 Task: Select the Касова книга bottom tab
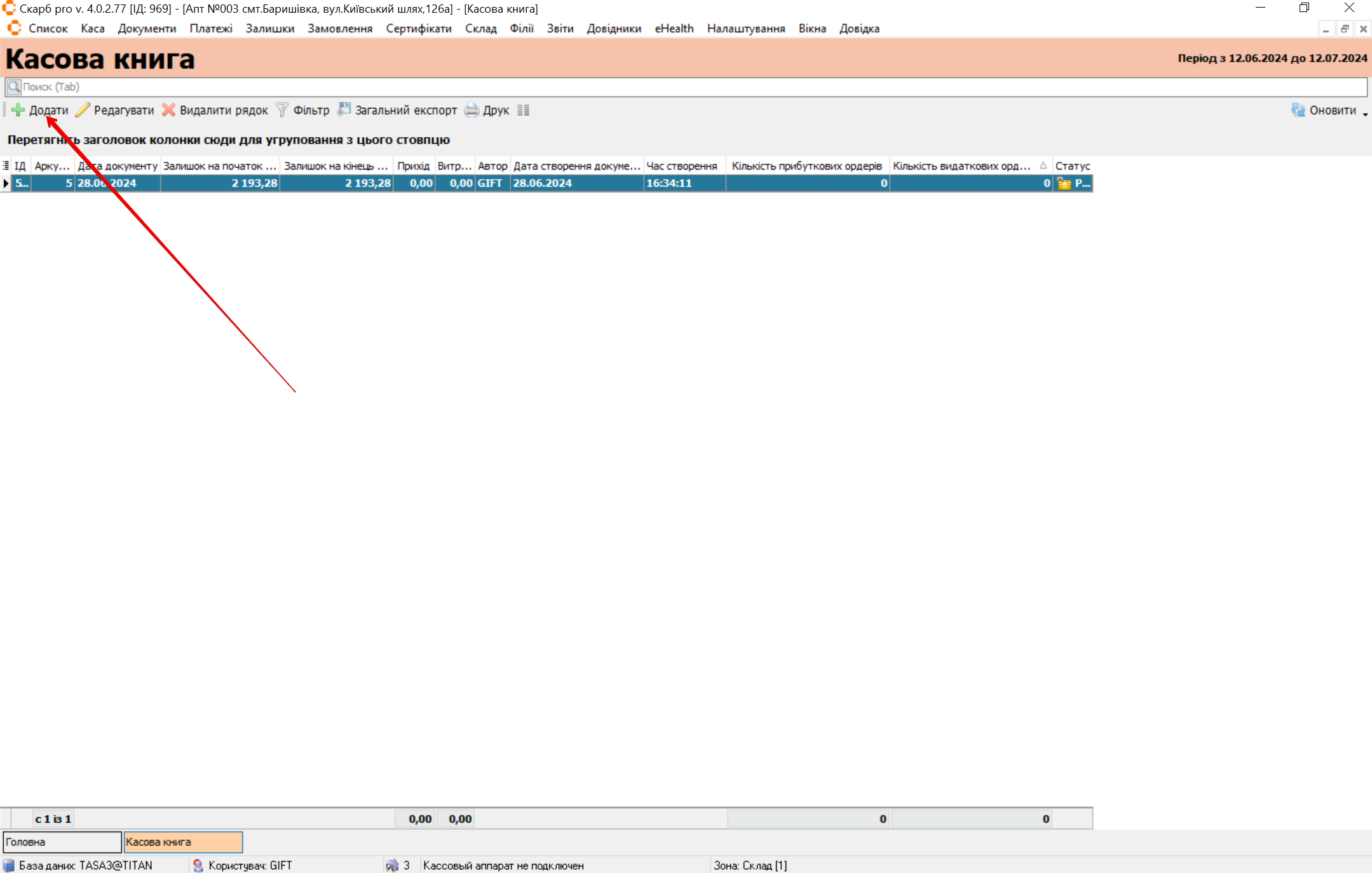coord(183,842)
